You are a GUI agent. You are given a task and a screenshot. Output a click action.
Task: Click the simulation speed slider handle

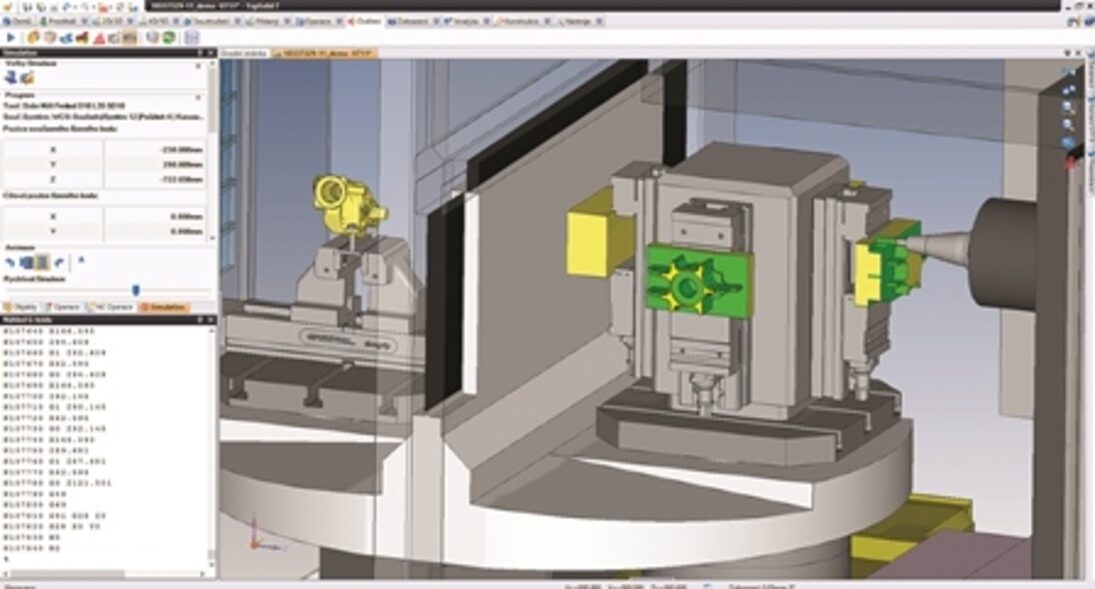[136, 290]
